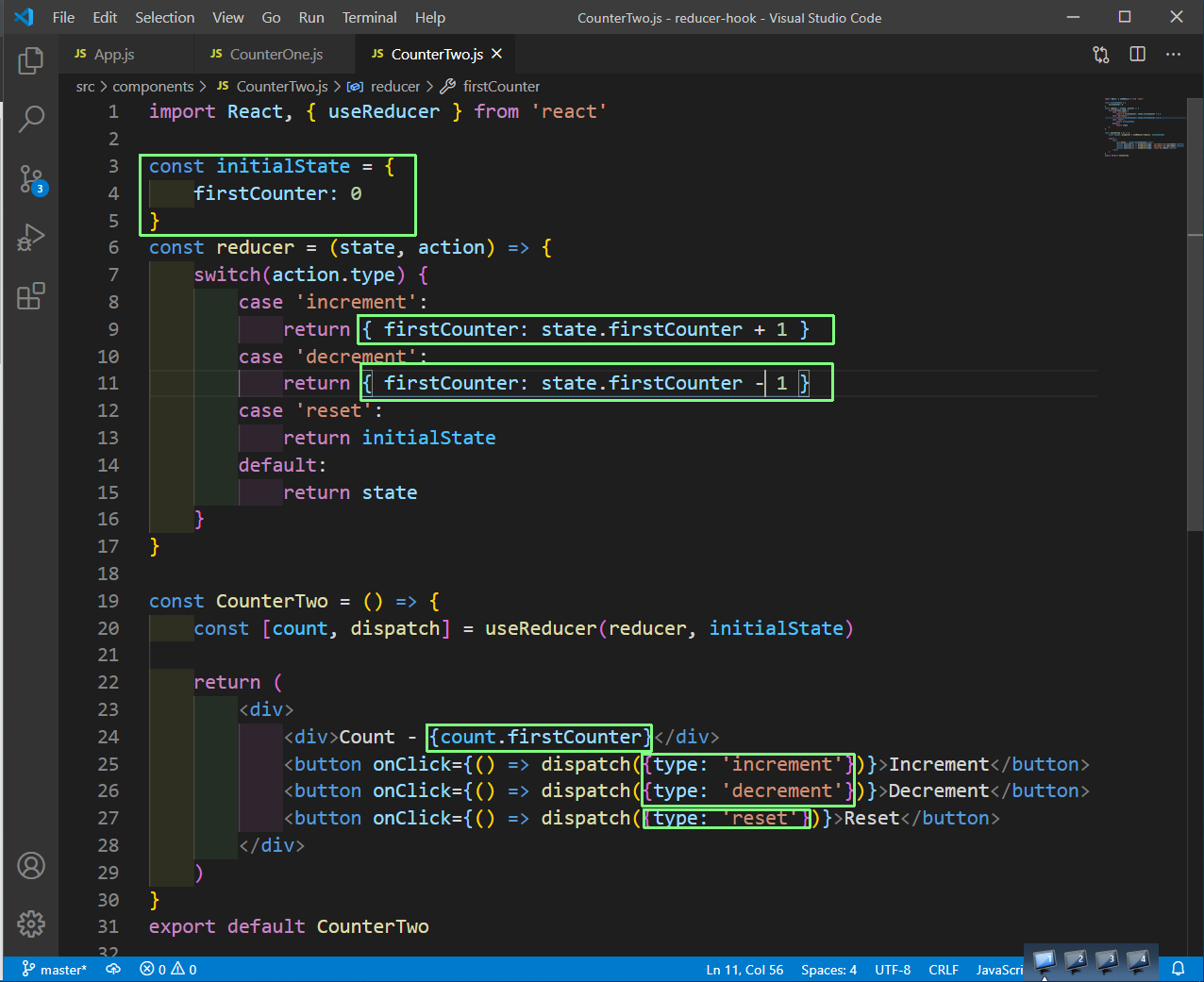Click the 'increment' case string on line 8
Image resolution: width=1204 pixels, height=982 pixels.
point(356,302)
